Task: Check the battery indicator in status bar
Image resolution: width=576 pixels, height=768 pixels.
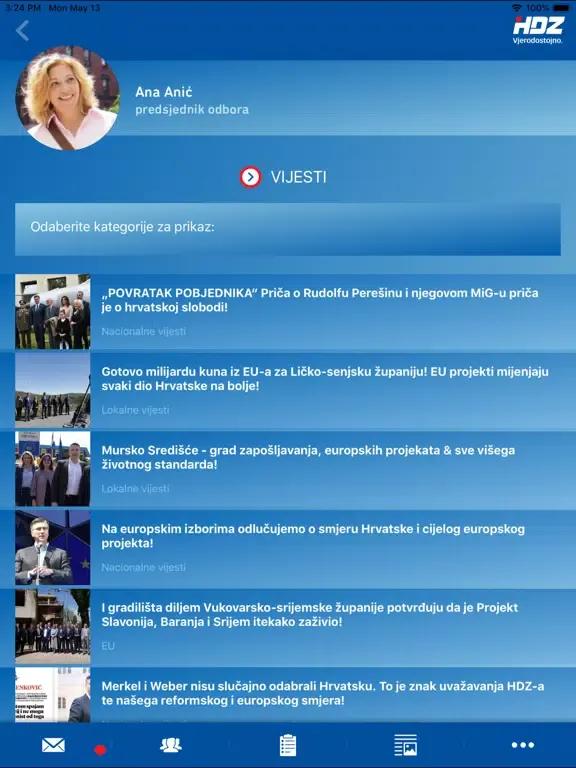Action: [x=561, y=8]
